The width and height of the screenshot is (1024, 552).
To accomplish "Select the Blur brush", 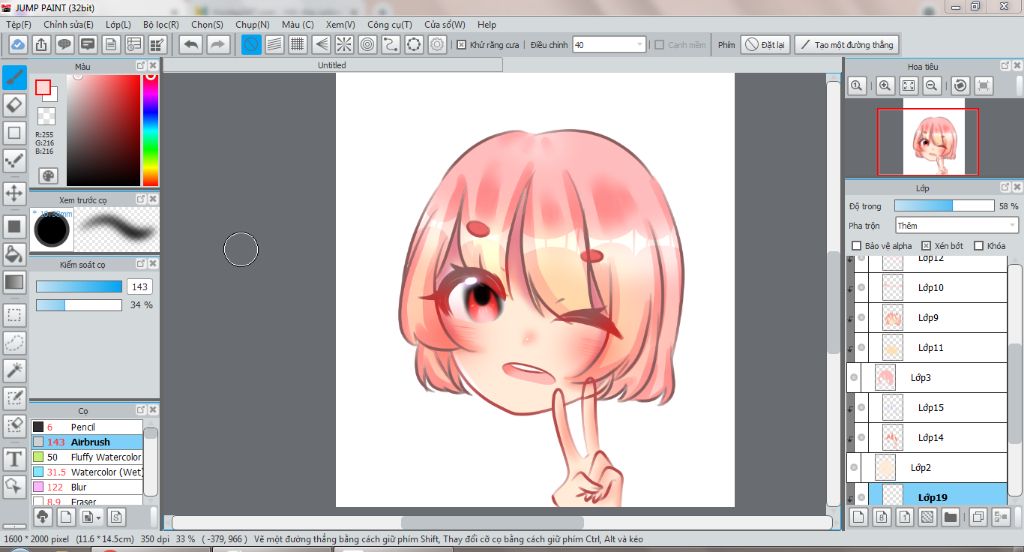I will pyautogui.click(x=87, y=487).
